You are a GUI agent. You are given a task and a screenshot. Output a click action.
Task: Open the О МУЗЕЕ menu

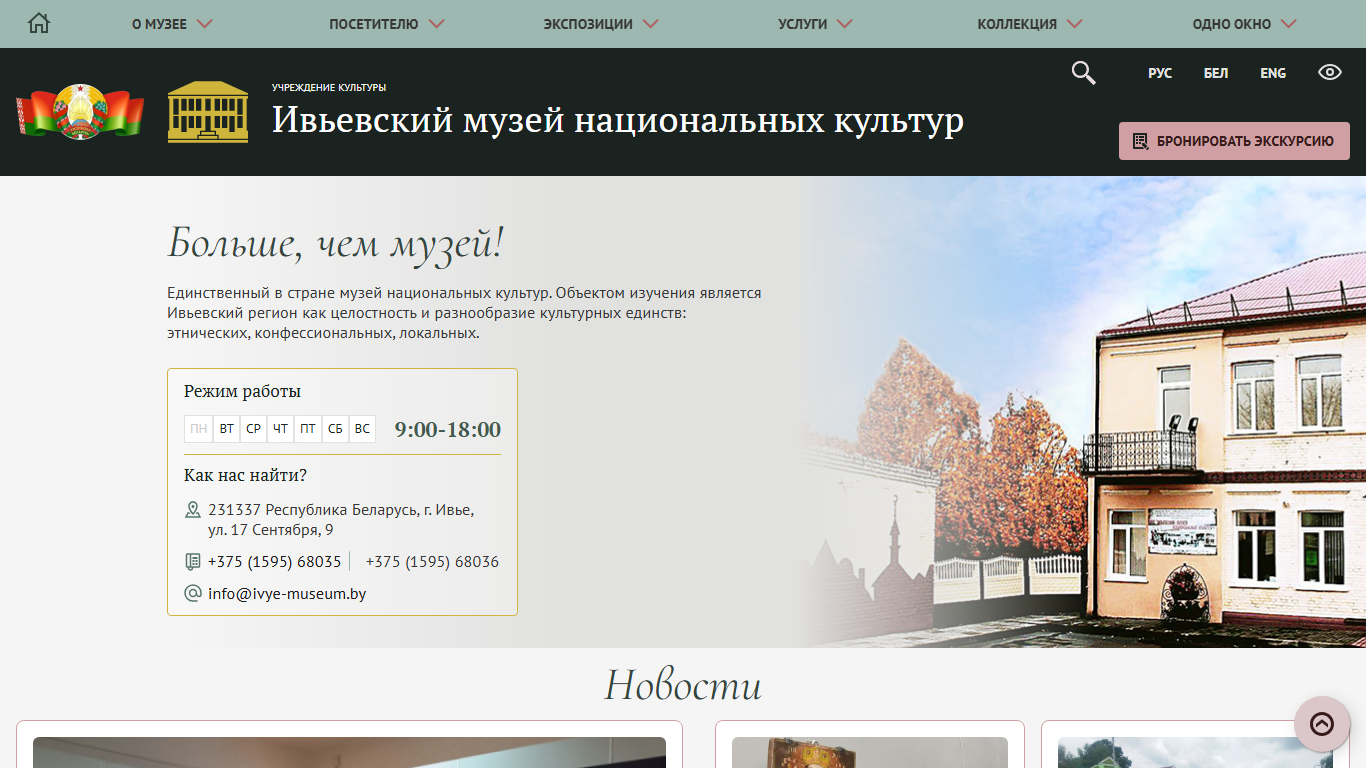[159, 24]
